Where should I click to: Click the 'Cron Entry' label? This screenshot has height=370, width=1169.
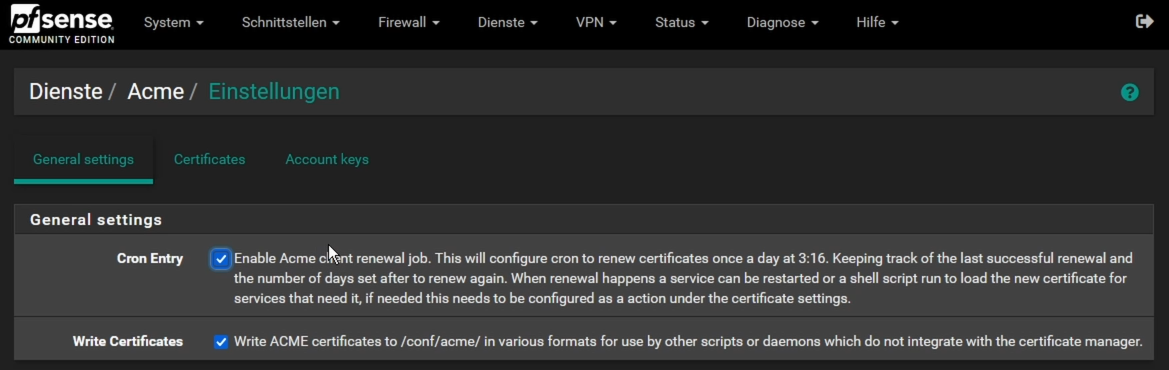click(150, 259)
